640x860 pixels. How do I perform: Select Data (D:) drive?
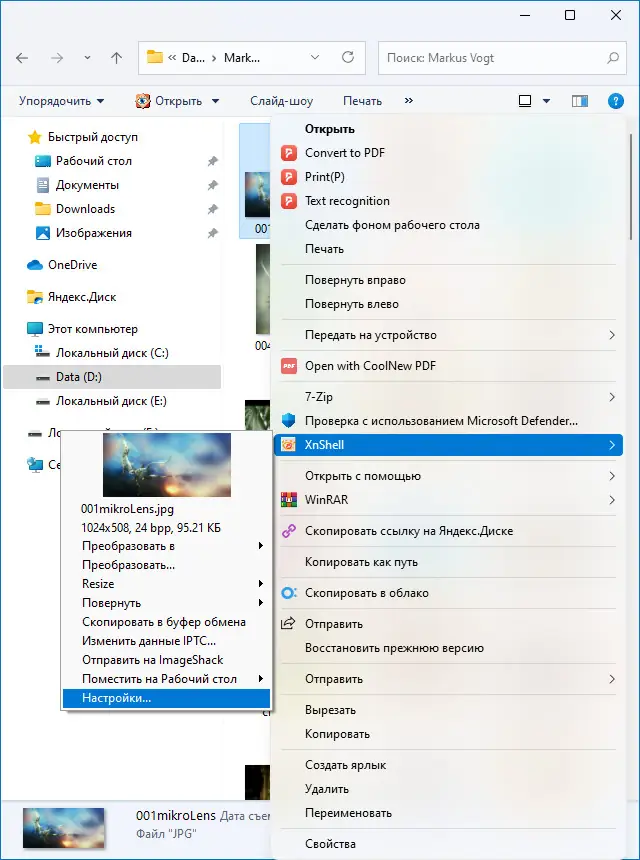point(112,377)
